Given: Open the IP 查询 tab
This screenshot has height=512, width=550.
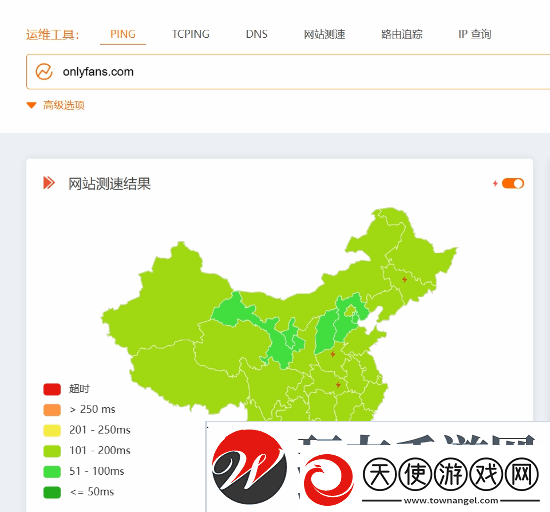Looking at the screenshot, I should pos(475,34).
